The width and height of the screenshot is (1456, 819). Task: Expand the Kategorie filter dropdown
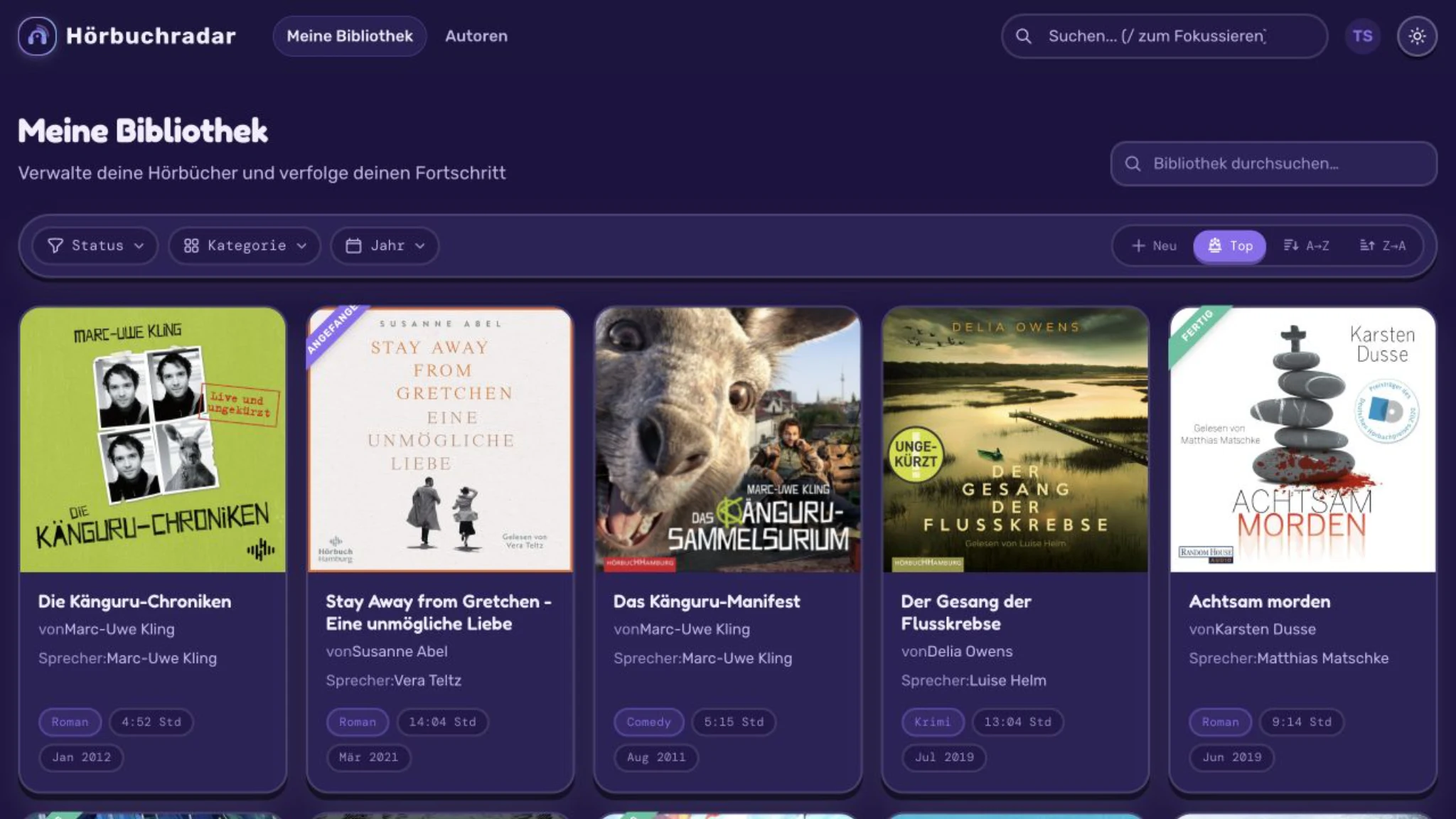coord(245,246)
